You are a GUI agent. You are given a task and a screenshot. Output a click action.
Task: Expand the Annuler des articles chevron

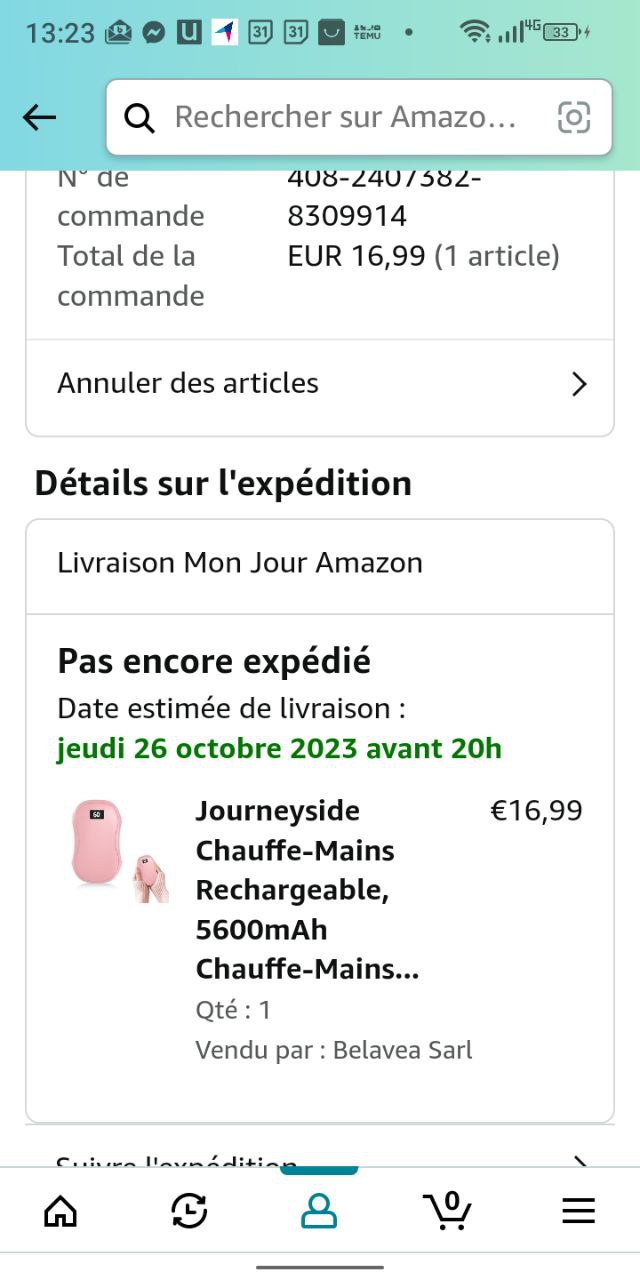pyautogui.click(x=578, y=384)
